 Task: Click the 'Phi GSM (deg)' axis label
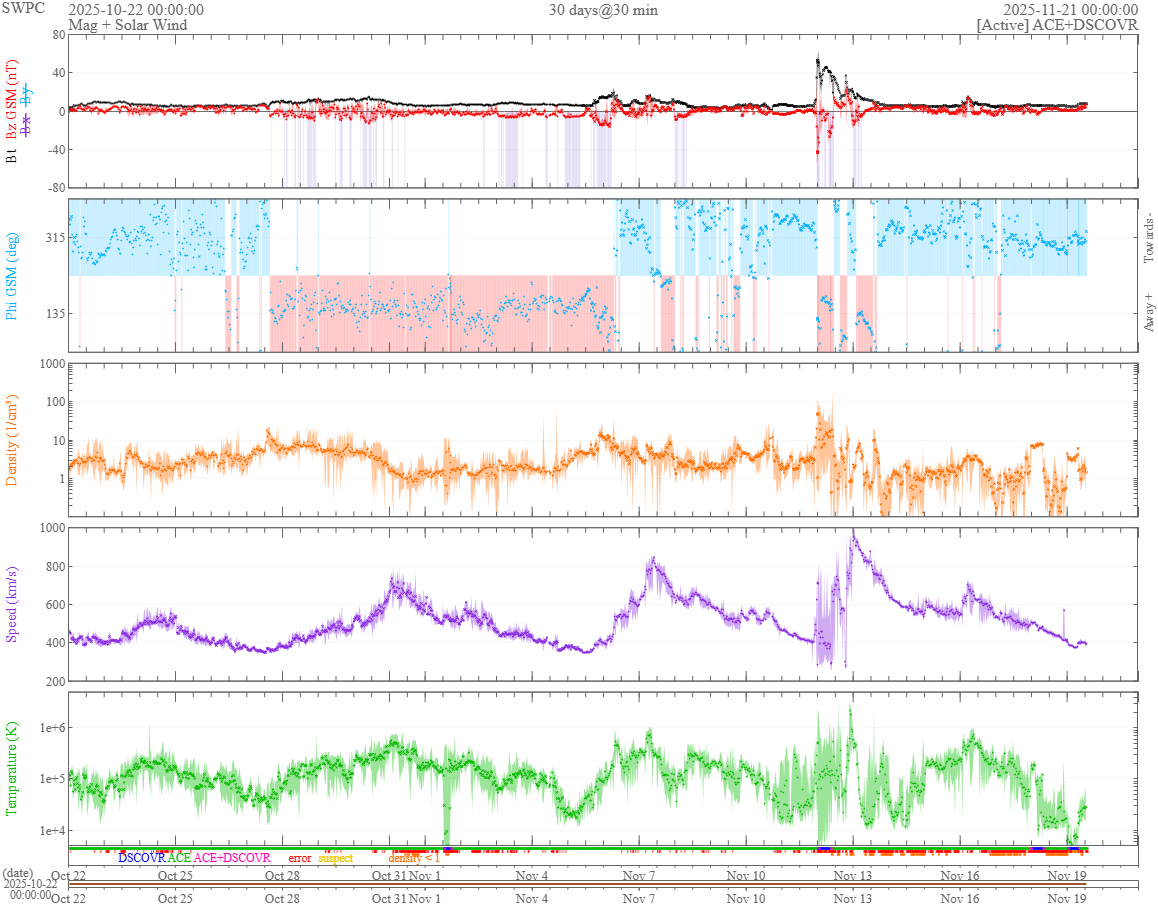coord(11,276)
